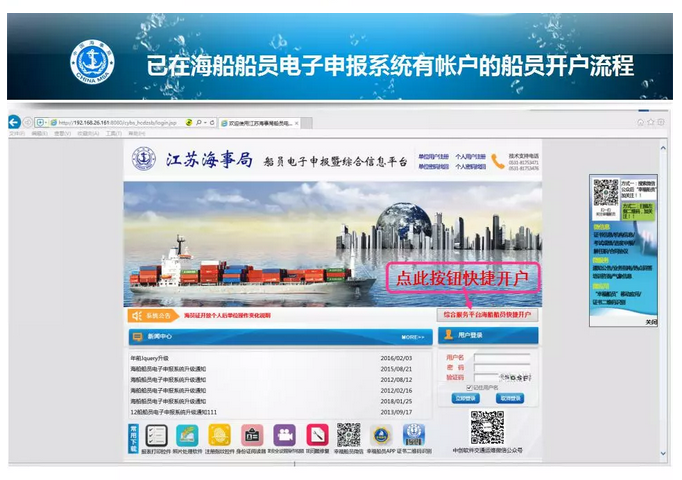
Task: Open the 个人用户注册 link
Action: point(470,157)
